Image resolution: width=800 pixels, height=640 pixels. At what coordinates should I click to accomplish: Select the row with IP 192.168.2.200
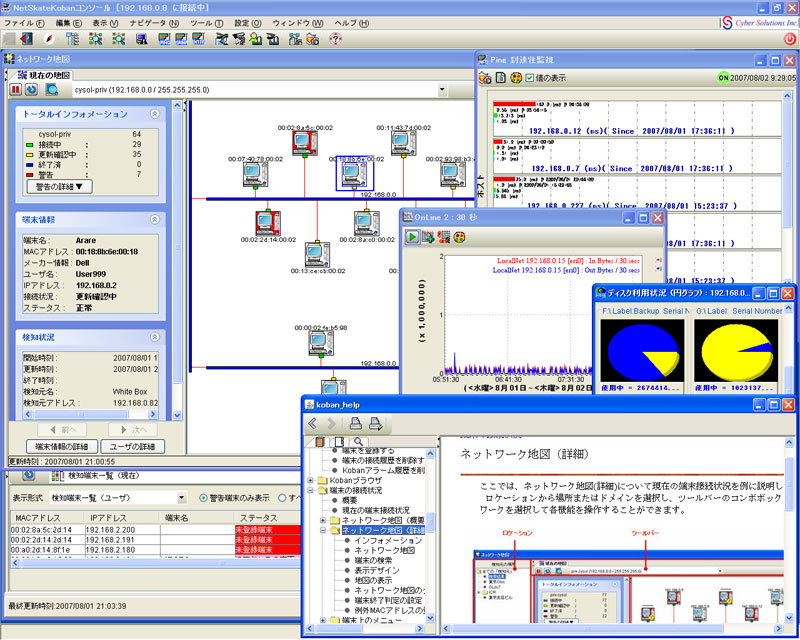[156, 530]
